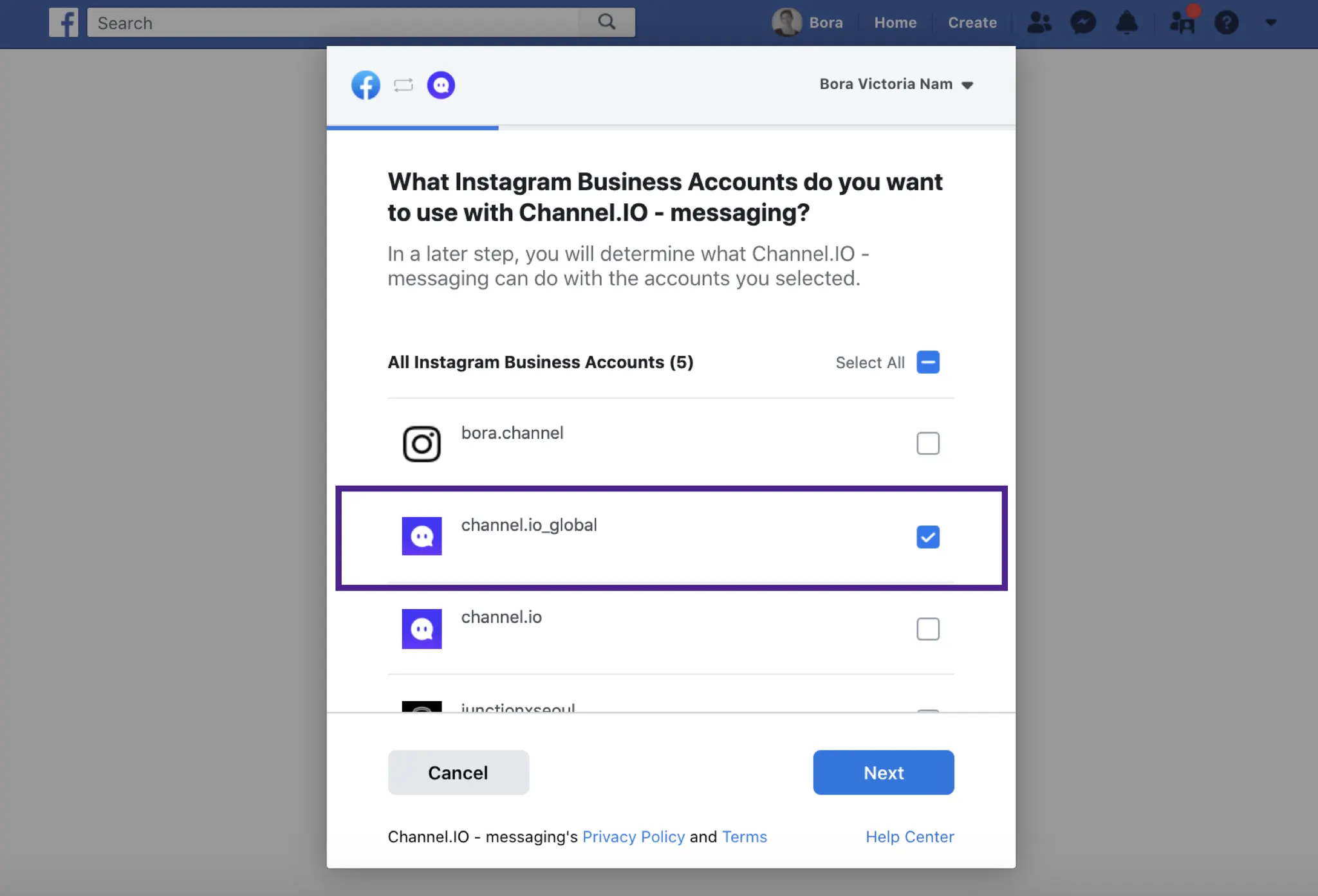Open the friend requests icon
The image size is (1318, 896).
pos(1039,23)
